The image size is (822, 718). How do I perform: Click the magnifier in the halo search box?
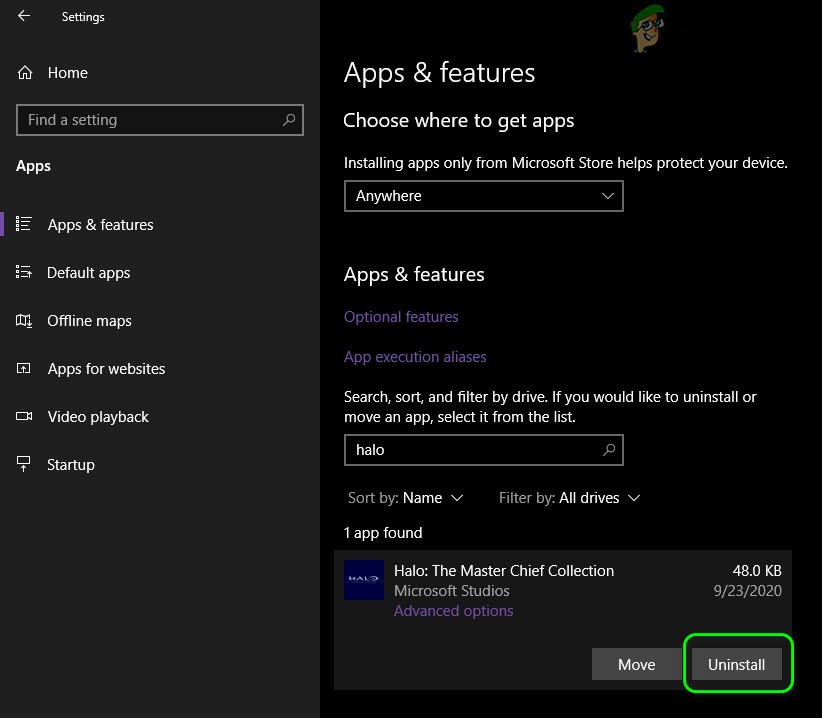[609, 450]
